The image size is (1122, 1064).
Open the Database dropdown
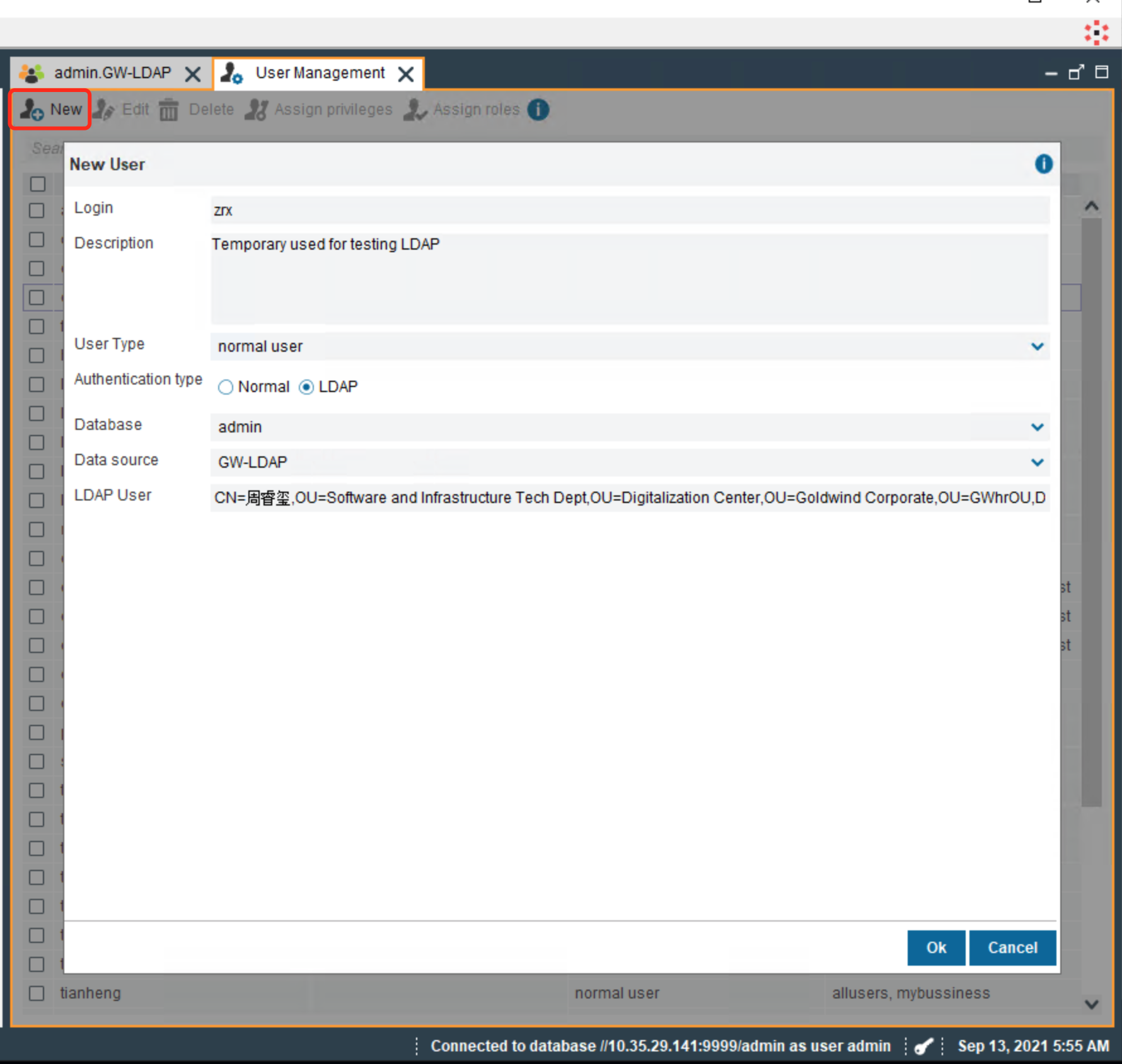tap(1037, 427)
